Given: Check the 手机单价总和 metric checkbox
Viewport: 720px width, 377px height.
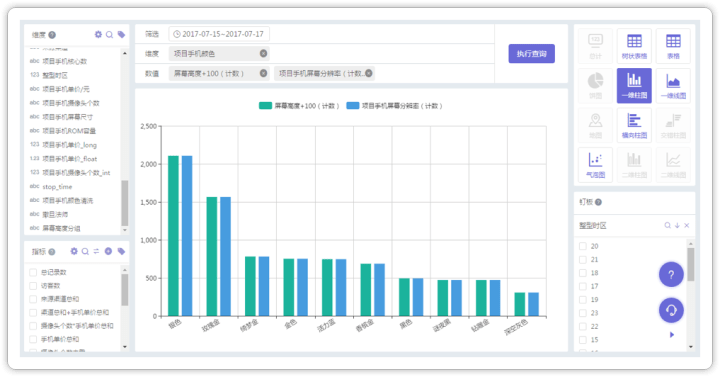Looking at the screenshot, I should pyautogui.click(x=33, y=339).
